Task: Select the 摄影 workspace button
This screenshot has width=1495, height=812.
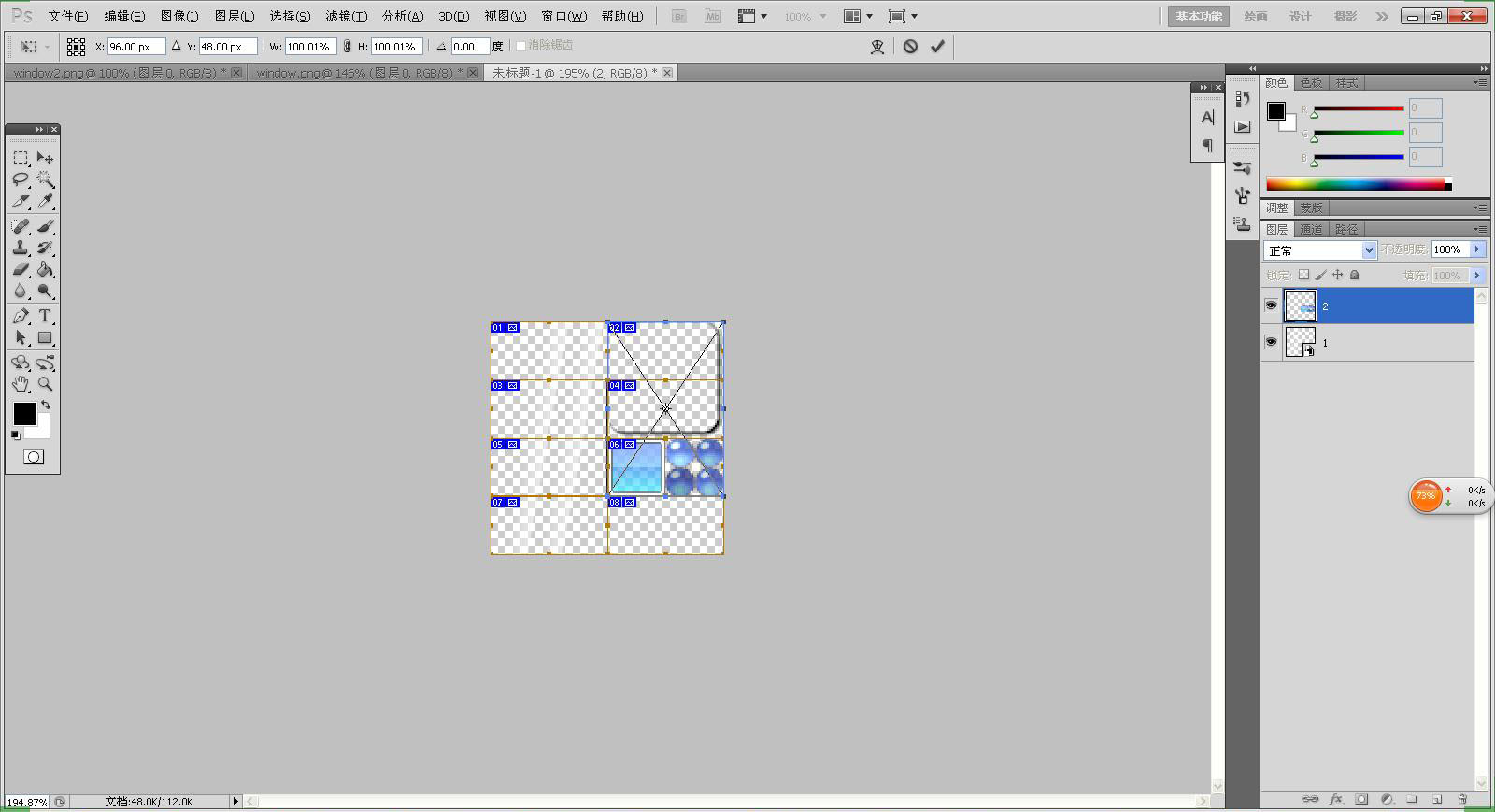Action: pos(1345,16)
